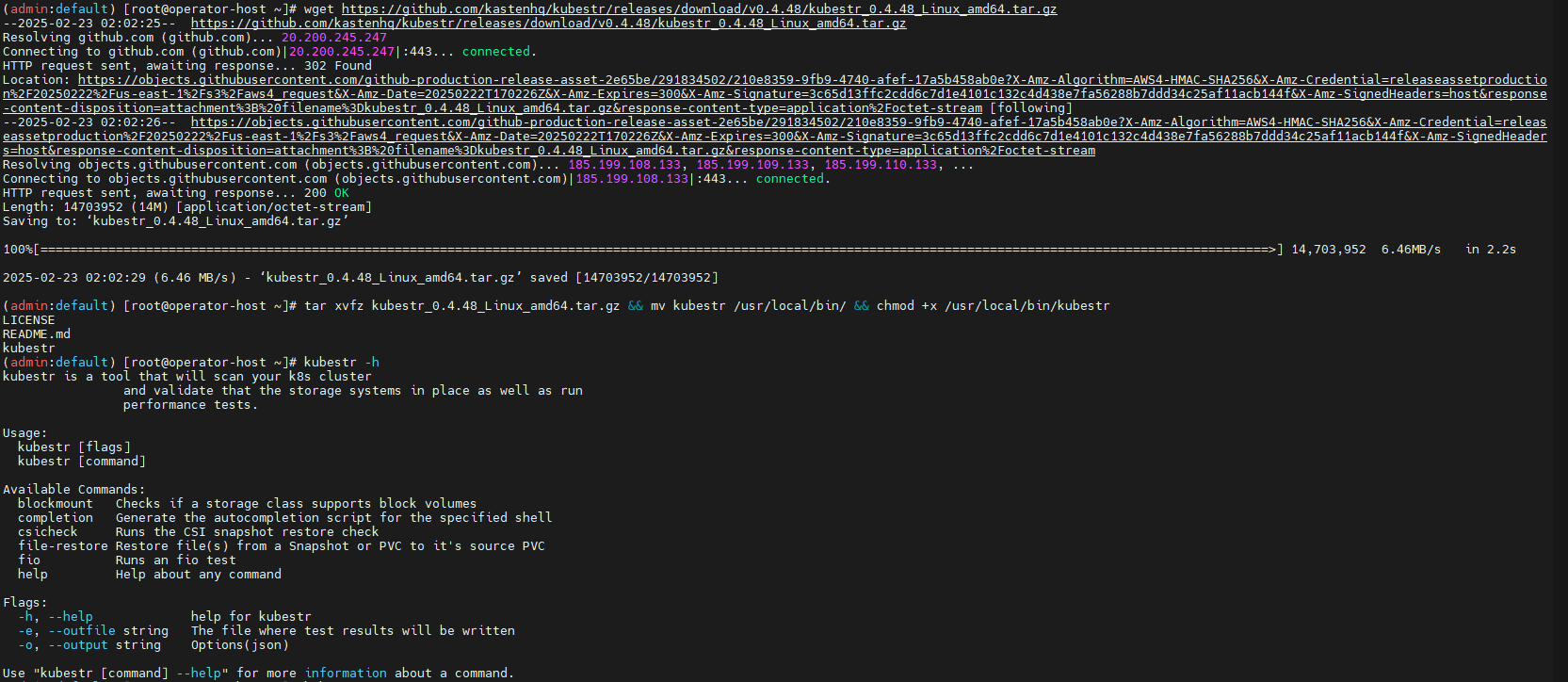Image resolution: width=1568 pixels, height=682 pixels.
Task: Click the 'Flags:' heading
Action: pos(25,603)
